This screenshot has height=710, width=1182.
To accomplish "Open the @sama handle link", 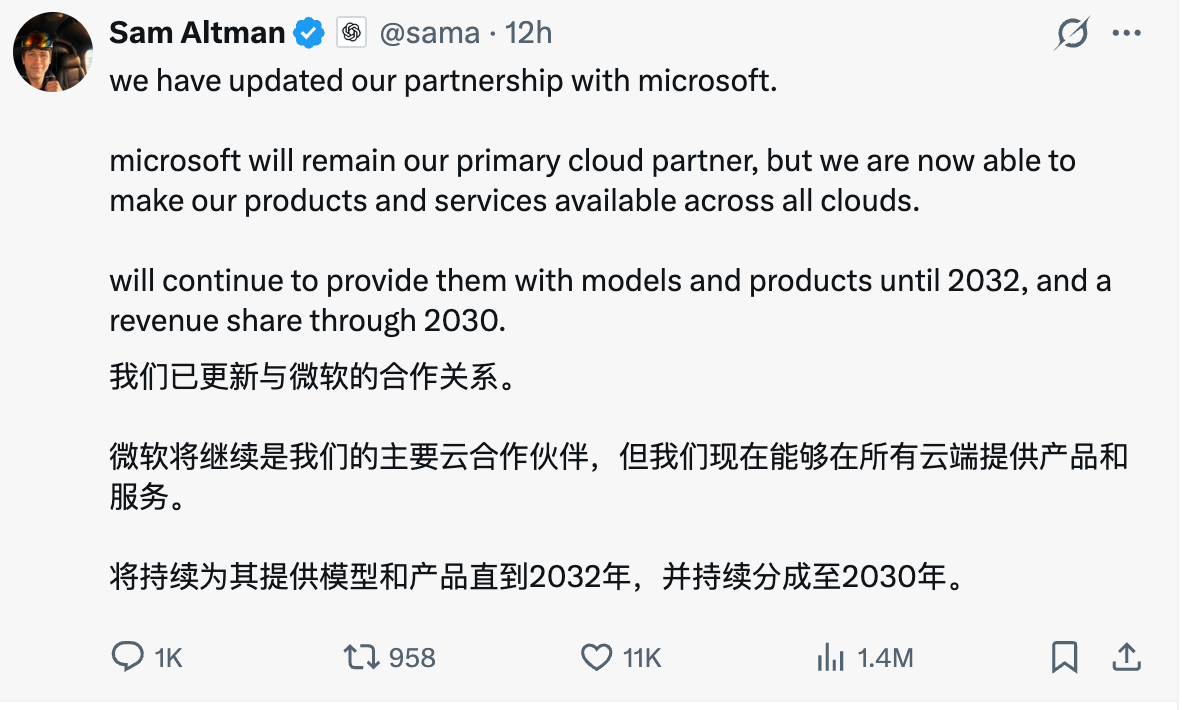I will pos(429,33).
